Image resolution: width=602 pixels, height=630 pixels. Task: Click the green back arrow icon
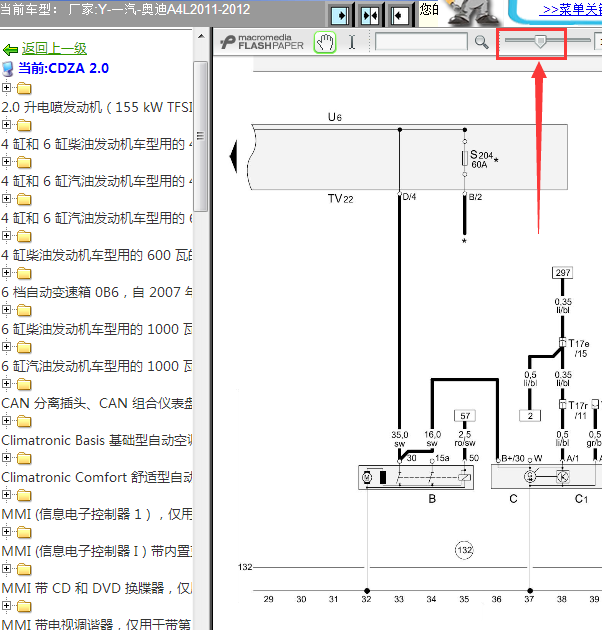(x=10, y=49)
